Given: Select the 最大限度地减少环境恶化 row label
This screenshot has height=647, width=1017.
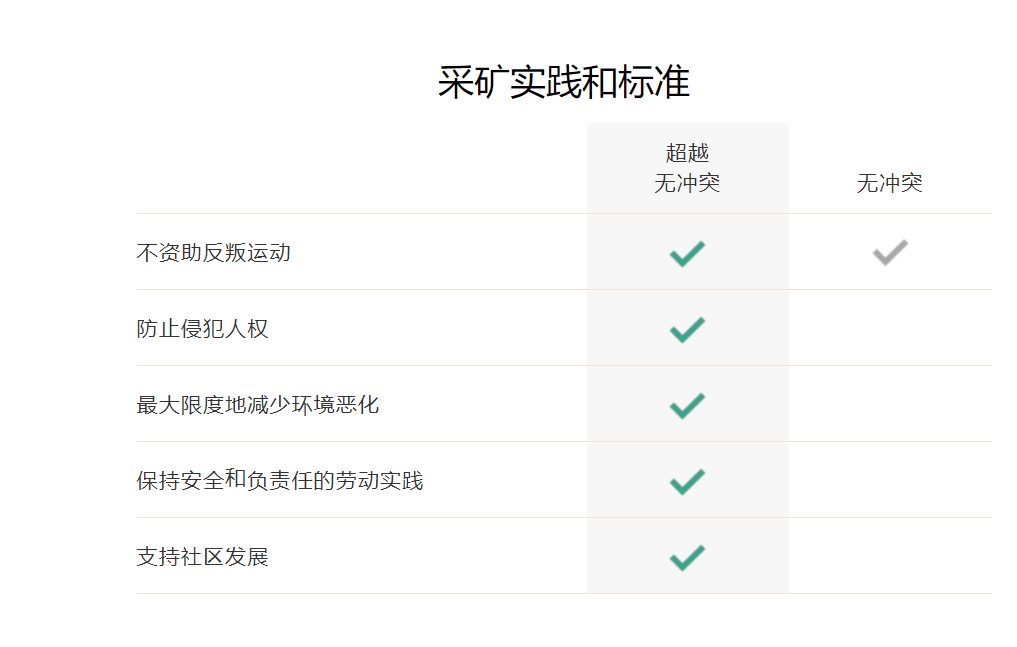Looking at the screenshot, I should click(x=258, y=405).
